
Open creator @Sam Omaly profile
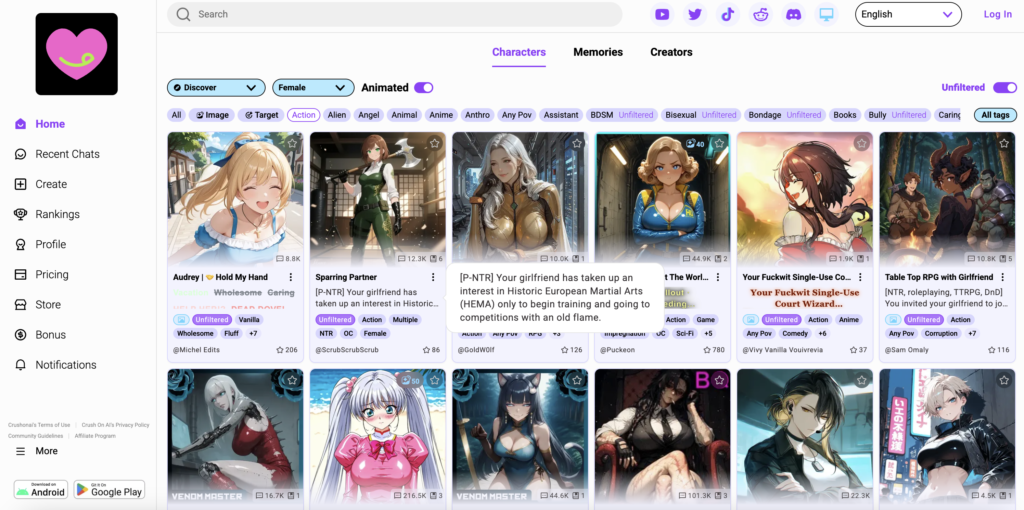click(x=906, y=350)
